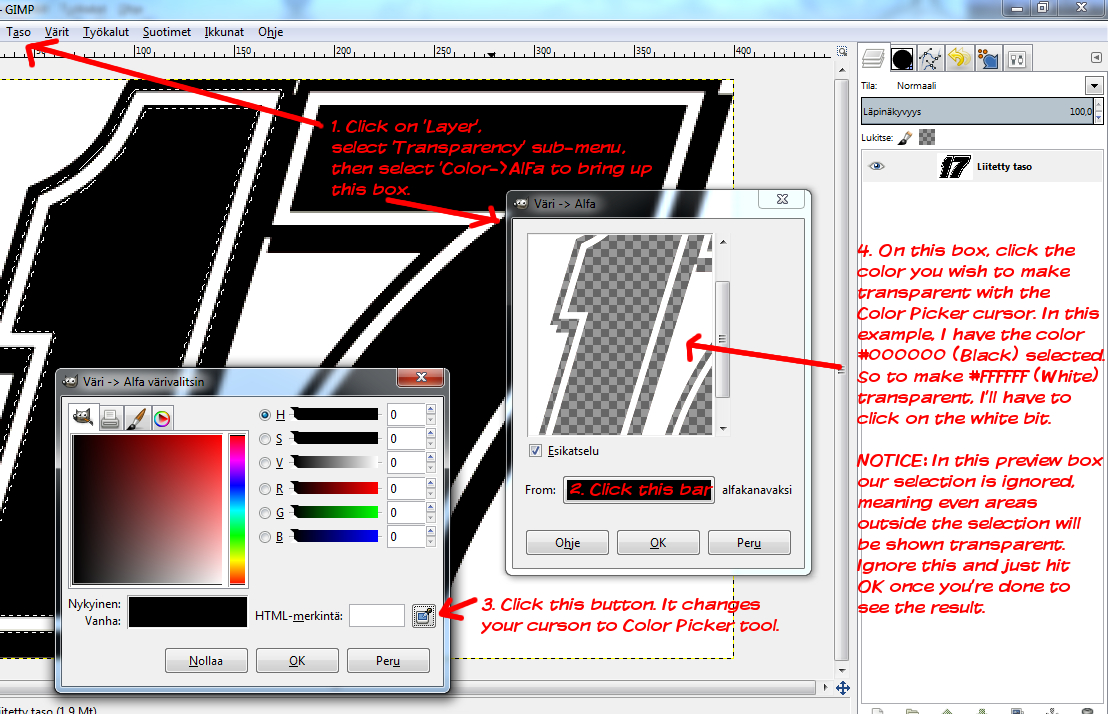1108x714 pixels.
Task: Click the From color bar in Väri -> Alfa
Action: point(639,490)
